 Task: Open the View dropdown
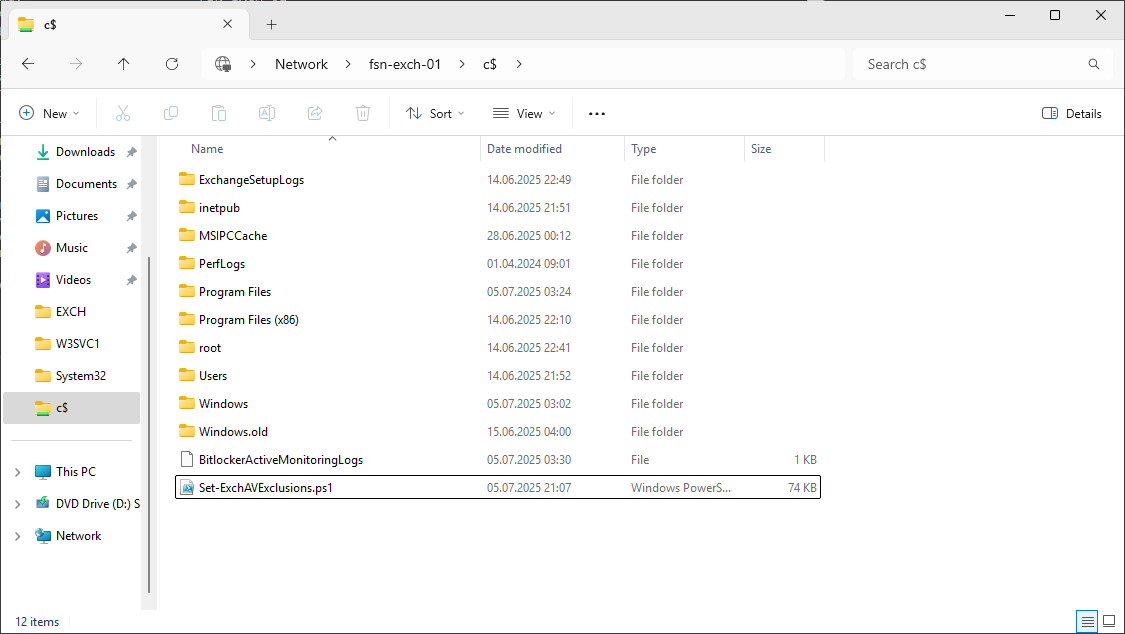pyautogui.click(x=524, y=113)
